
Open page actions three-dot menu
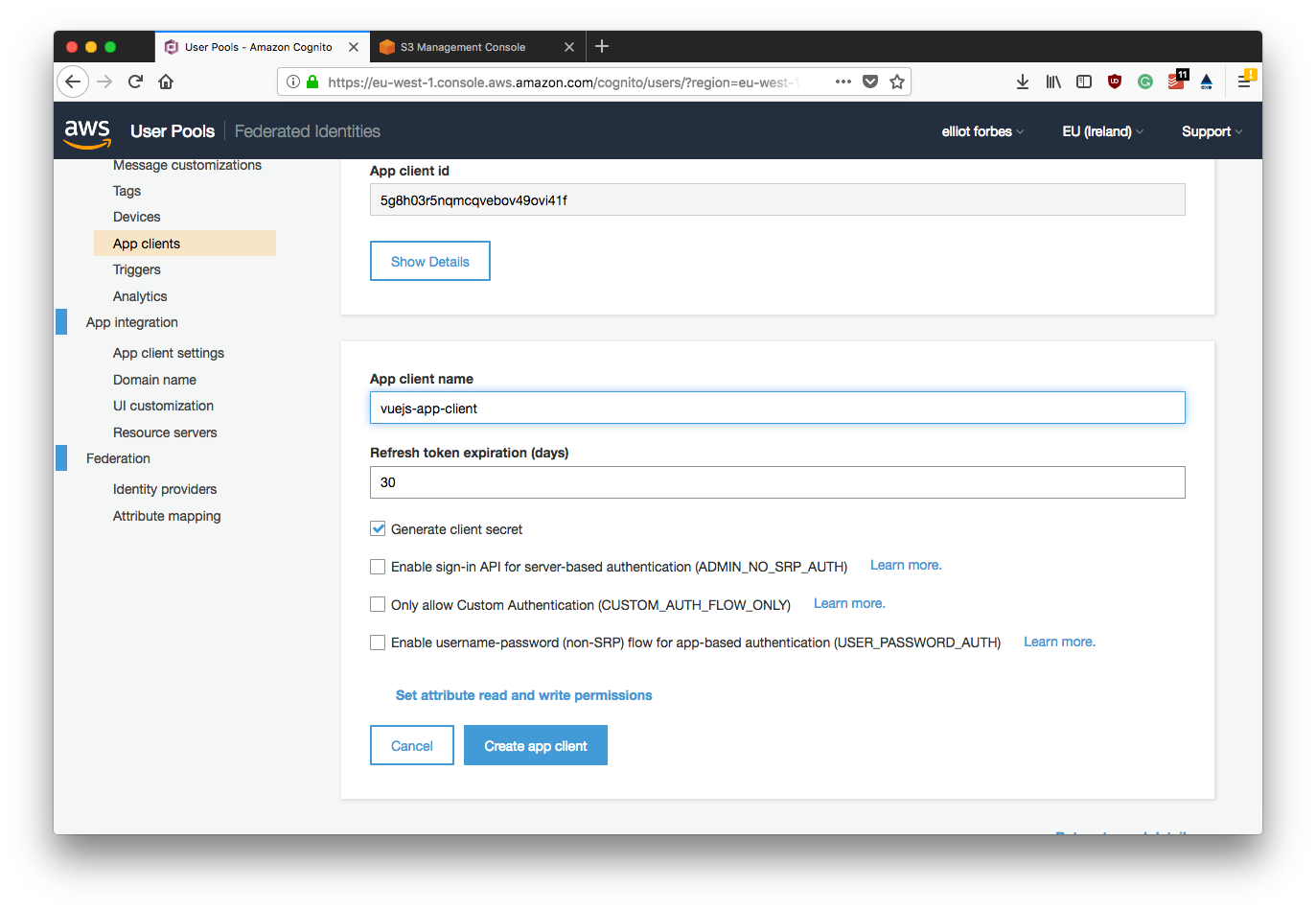point(843,82)
